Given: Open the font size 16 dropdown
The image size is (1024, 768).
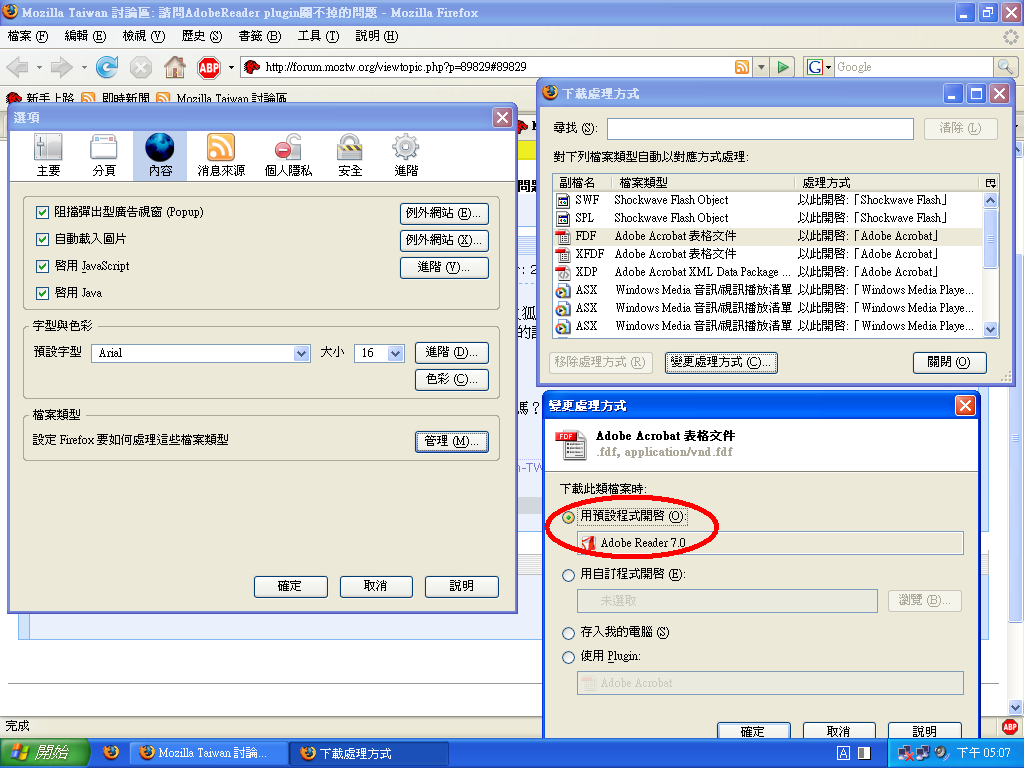Looking at the screenshot, I should (395, 353).
